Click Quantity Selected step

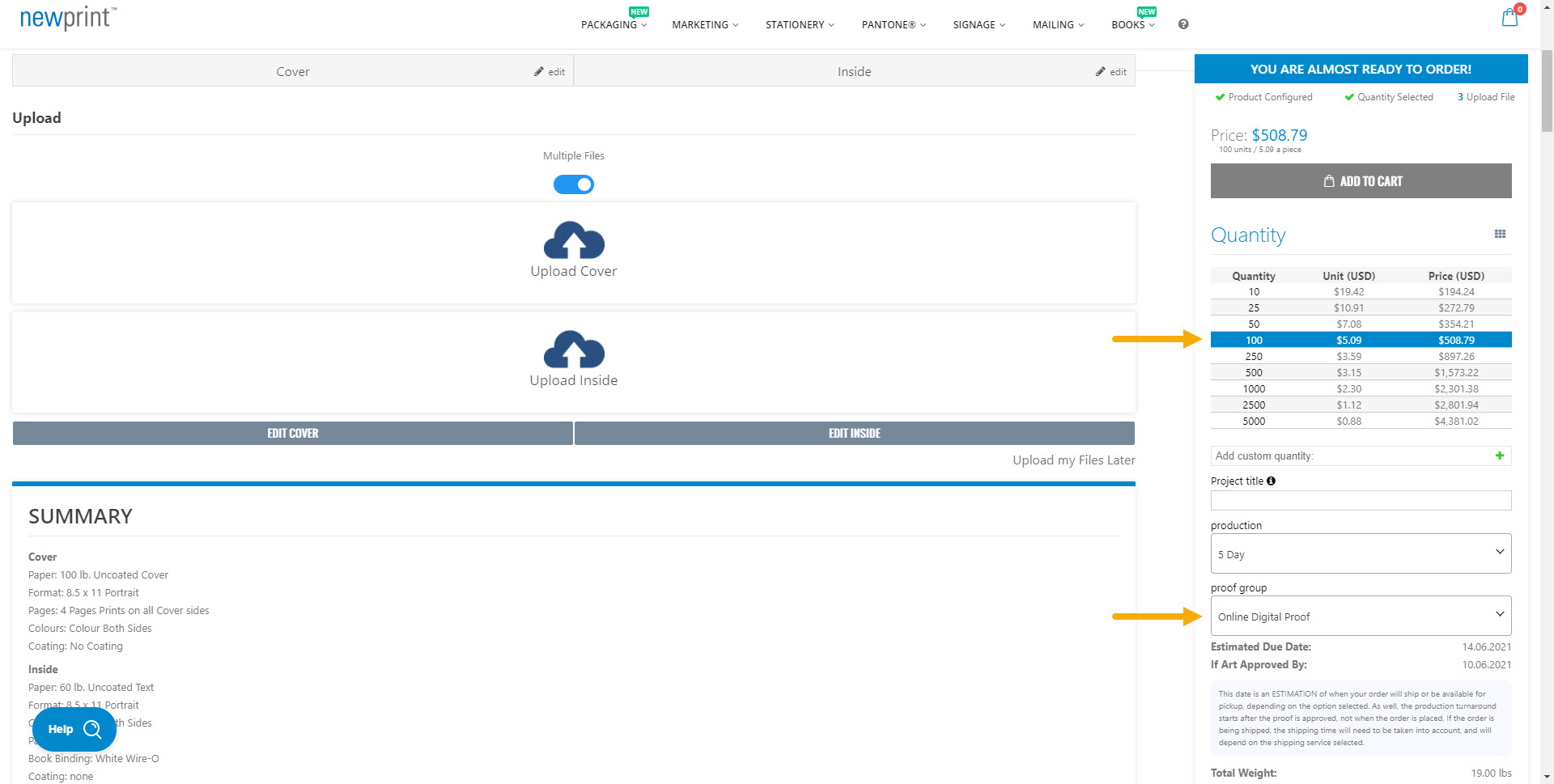(x=1389, y=97)
